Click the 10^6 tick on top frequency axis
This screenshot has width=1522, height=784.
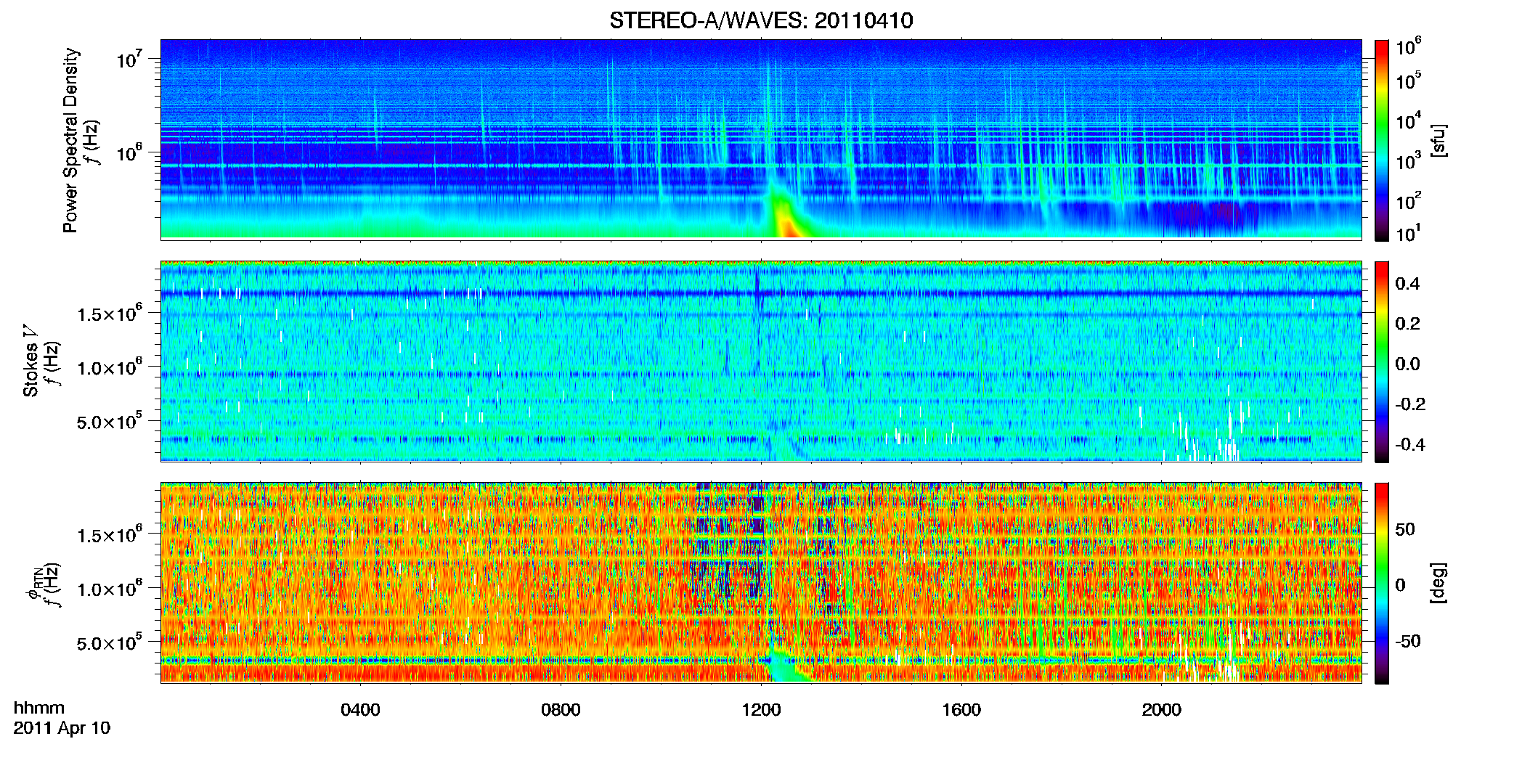click(x=130, y=152)
